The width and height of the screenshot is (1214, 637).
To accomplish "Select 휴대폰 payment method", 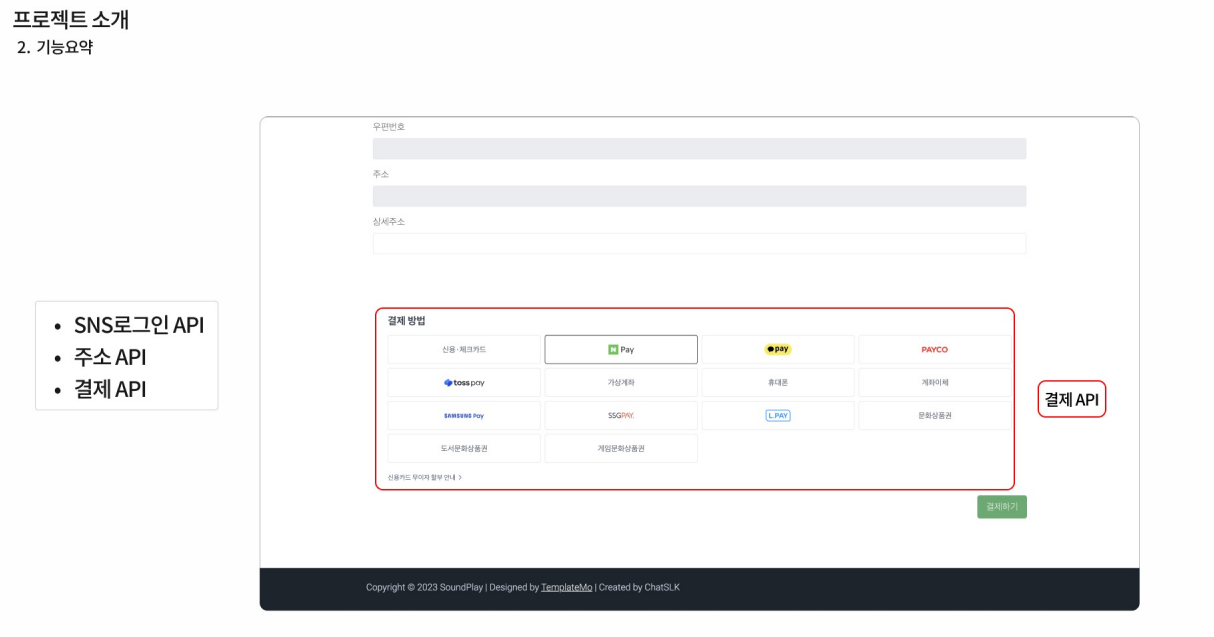I will [x=778, y=383].
